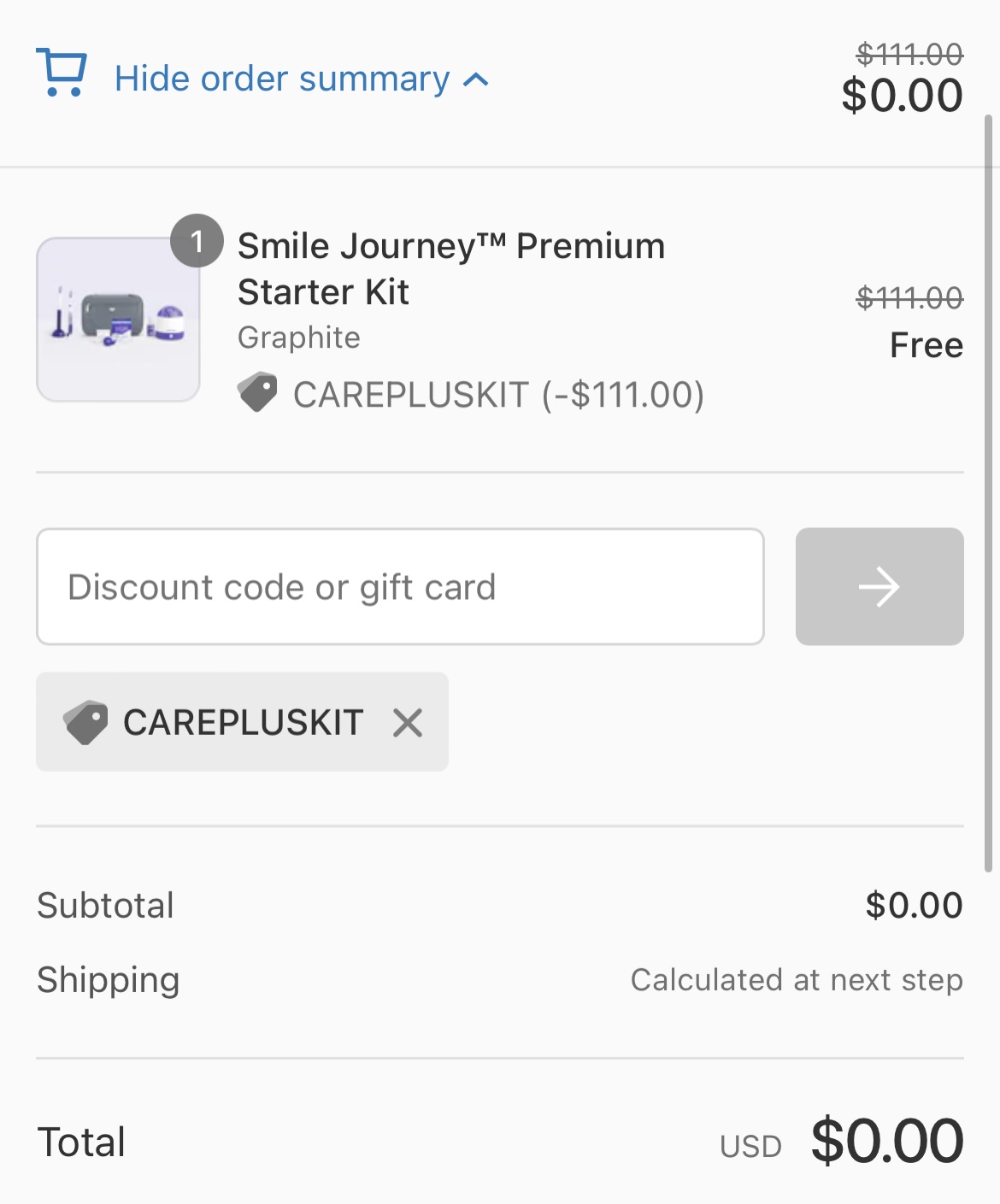Click the strikethrough price tag $111.00
Image resolution: width=1000 pixels, height=1204 pixels.
point(909,56)
